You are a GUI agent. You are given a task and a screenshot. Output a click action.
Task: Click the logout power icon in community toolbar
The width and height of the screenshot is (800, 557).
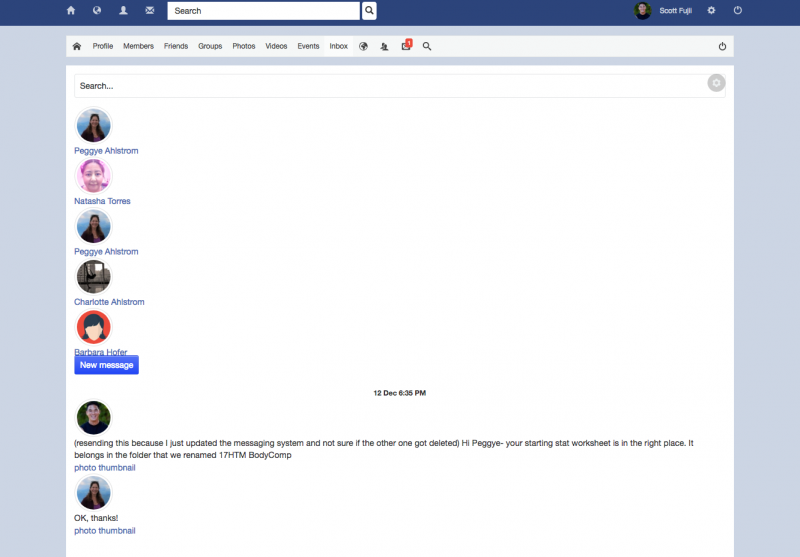(x=722, y=46)
